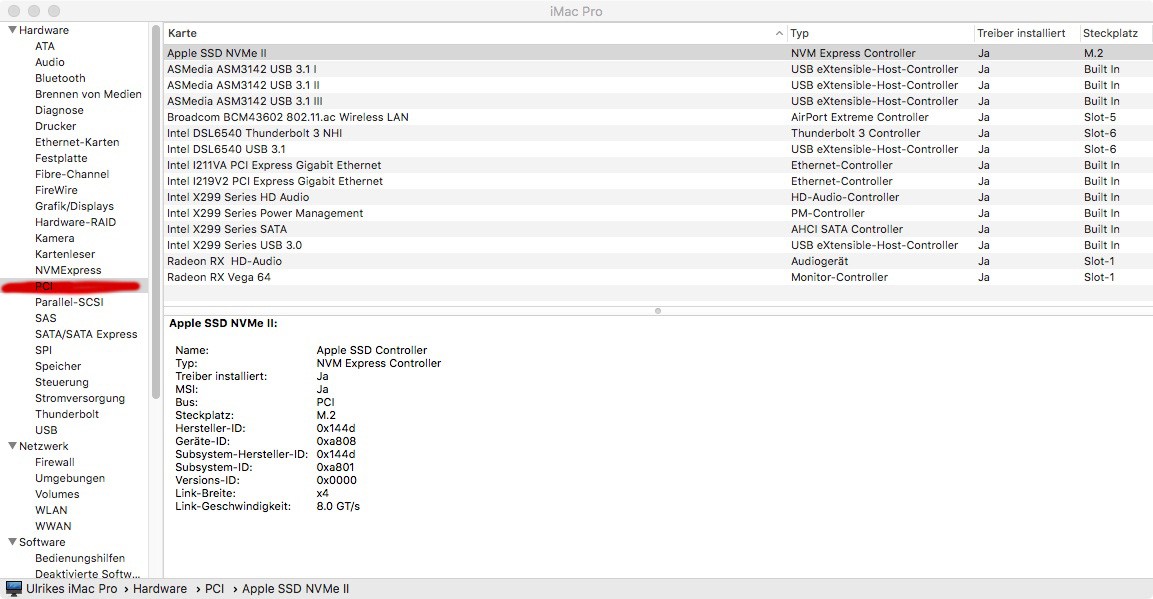Image resolution: width=1153 pixels, height=599 pixels.
Task: Click the Karte column sort arrow
Action: 779,33
